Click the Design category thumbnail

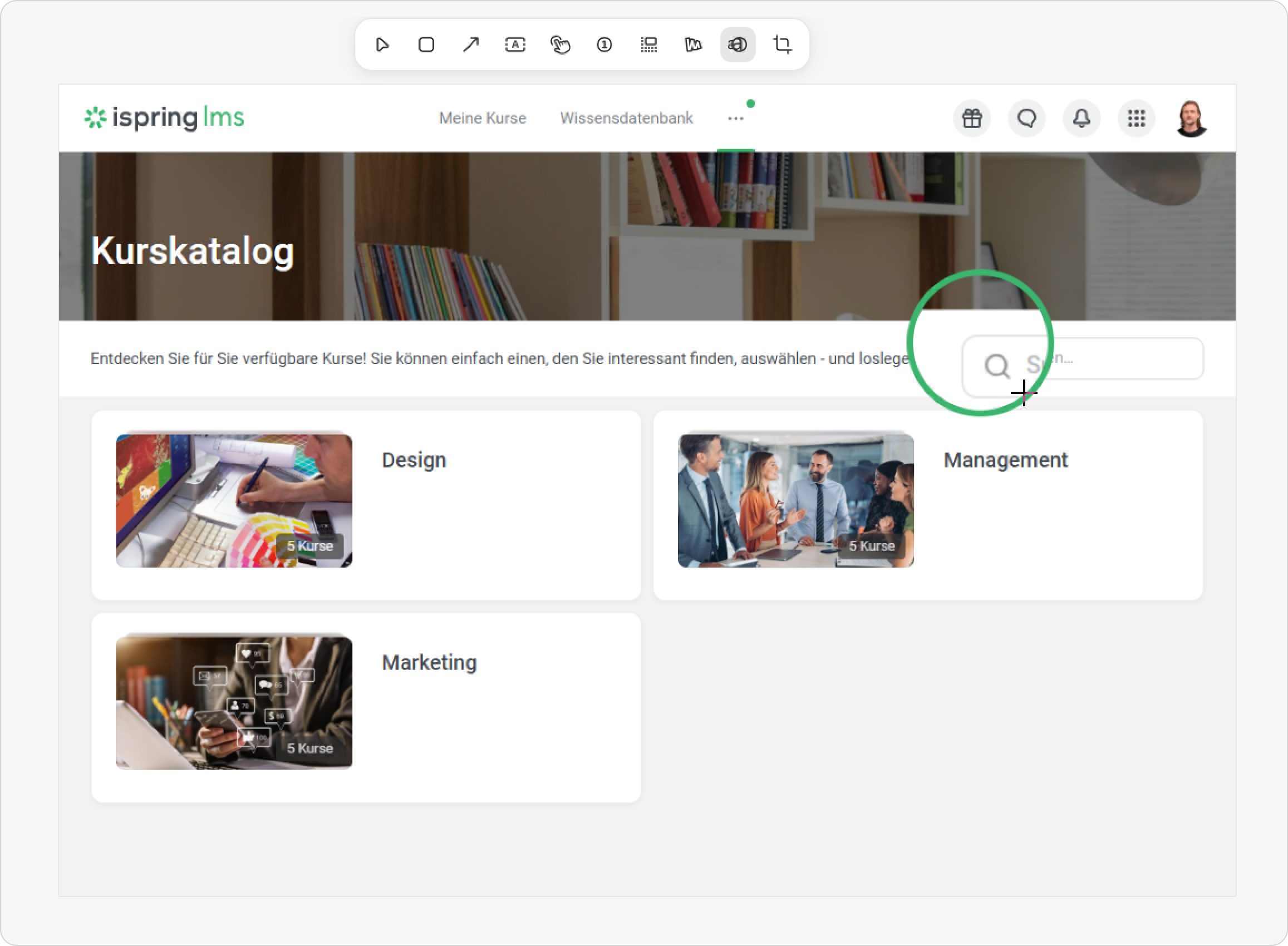[234, 500]
